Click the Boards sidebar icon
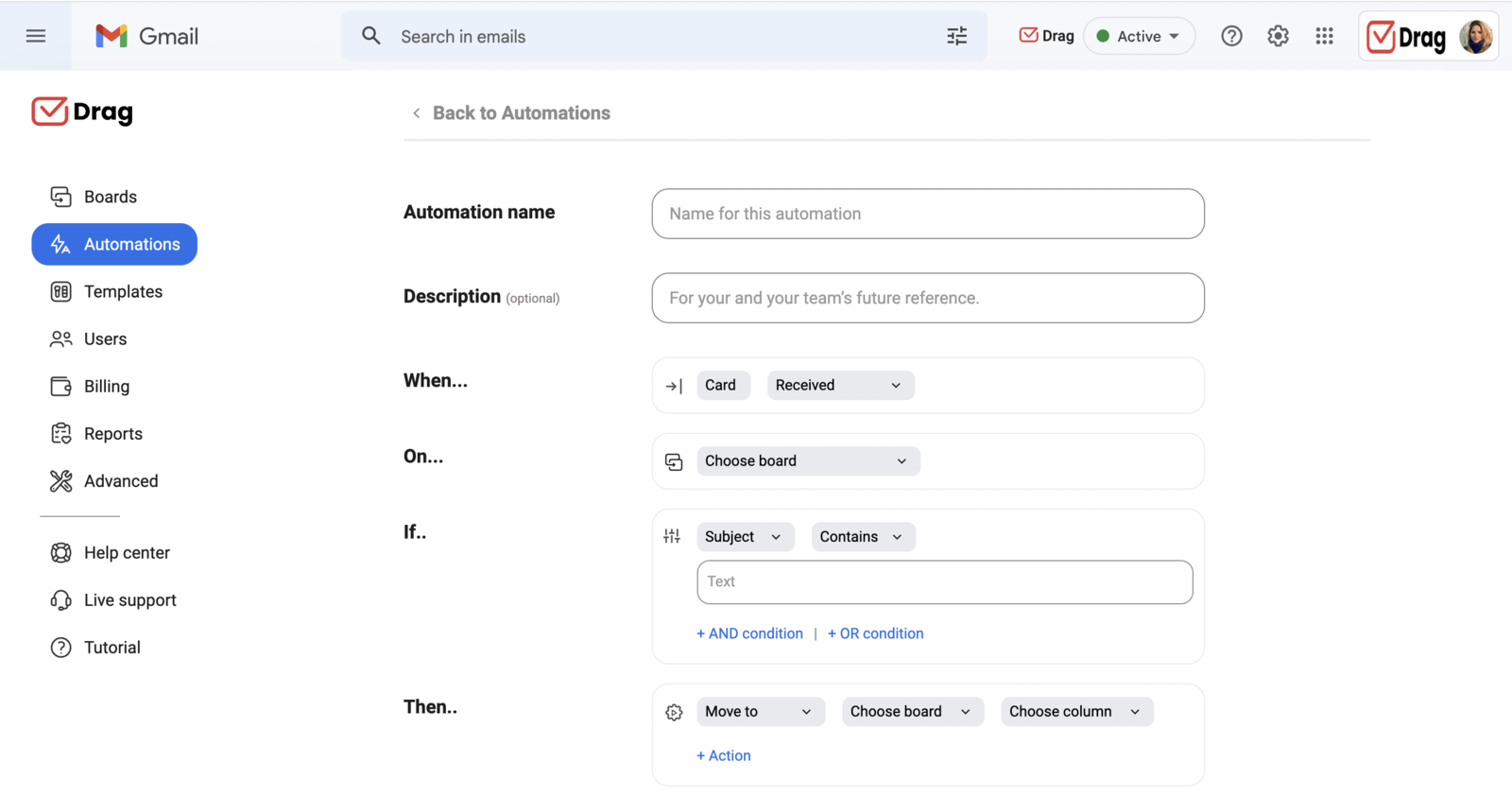This screenshot has width=1512, height=797. click(60, 197)
